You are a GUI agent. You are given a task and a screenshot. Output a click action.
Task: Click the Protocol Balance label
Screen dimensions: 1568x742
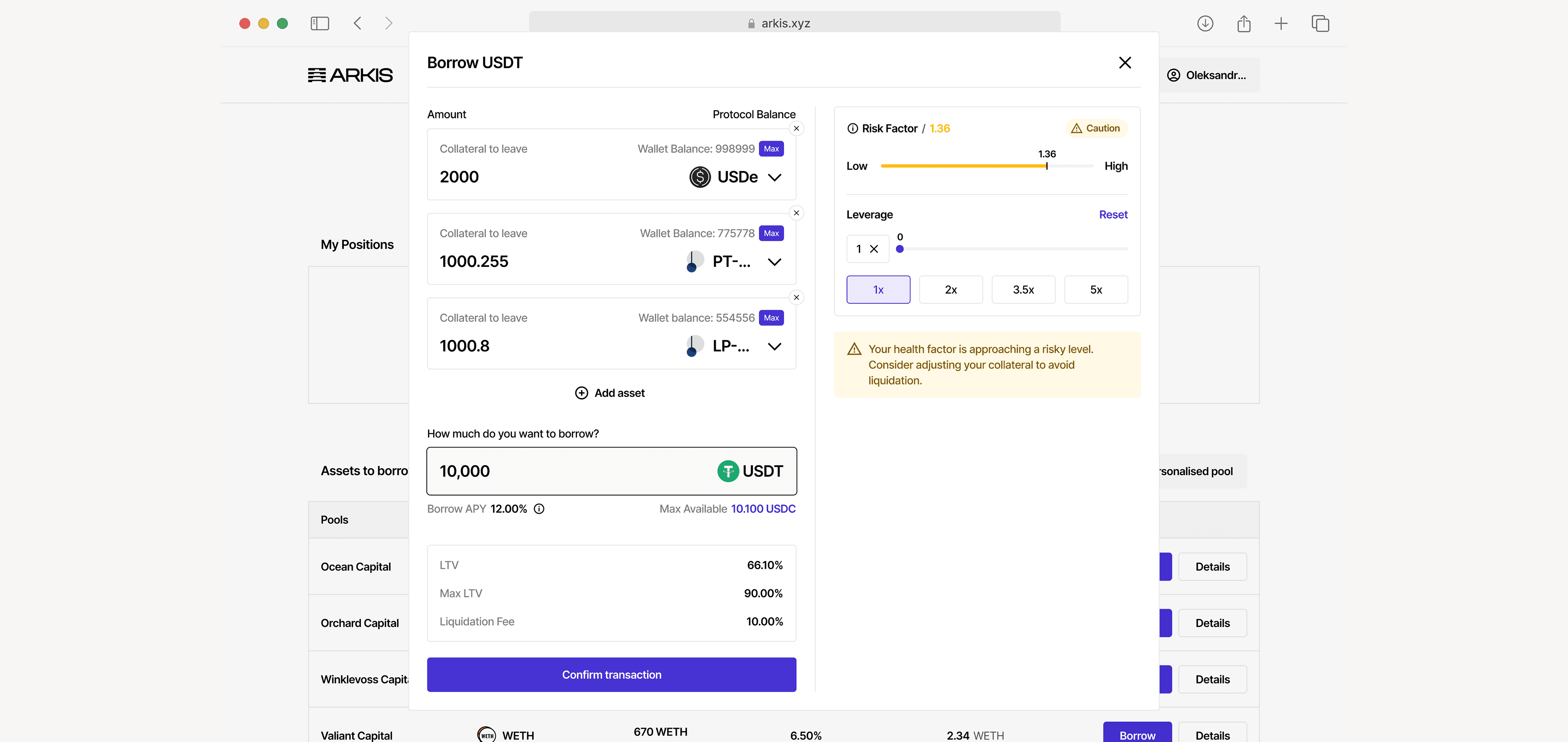[754, 115]
